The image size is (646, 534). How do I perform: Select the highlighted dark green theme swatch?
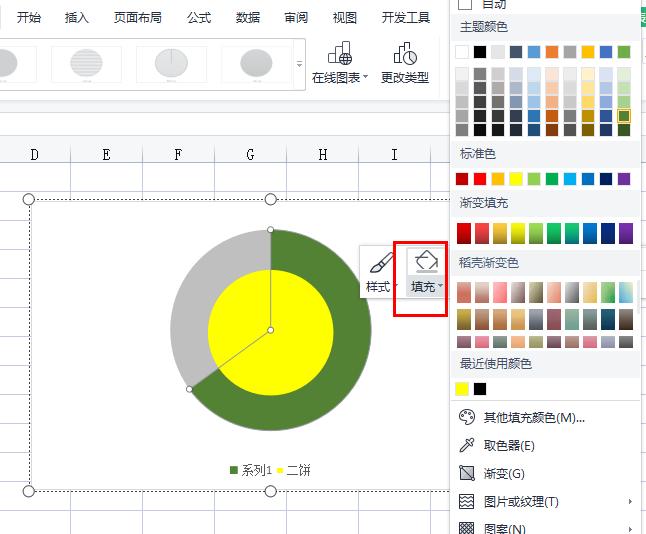[x=624, y=116]
